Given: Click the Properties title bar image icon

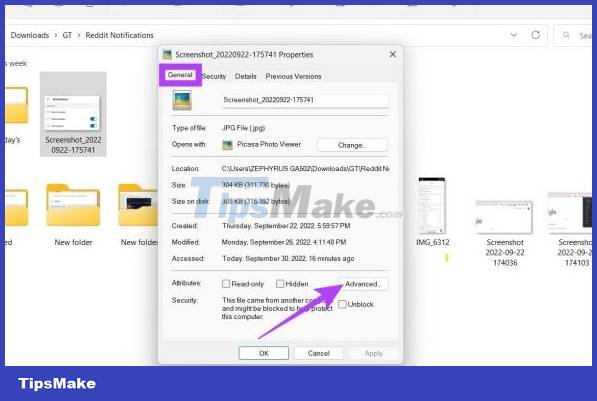Looking at the screenshot, I should coord(167,54).
